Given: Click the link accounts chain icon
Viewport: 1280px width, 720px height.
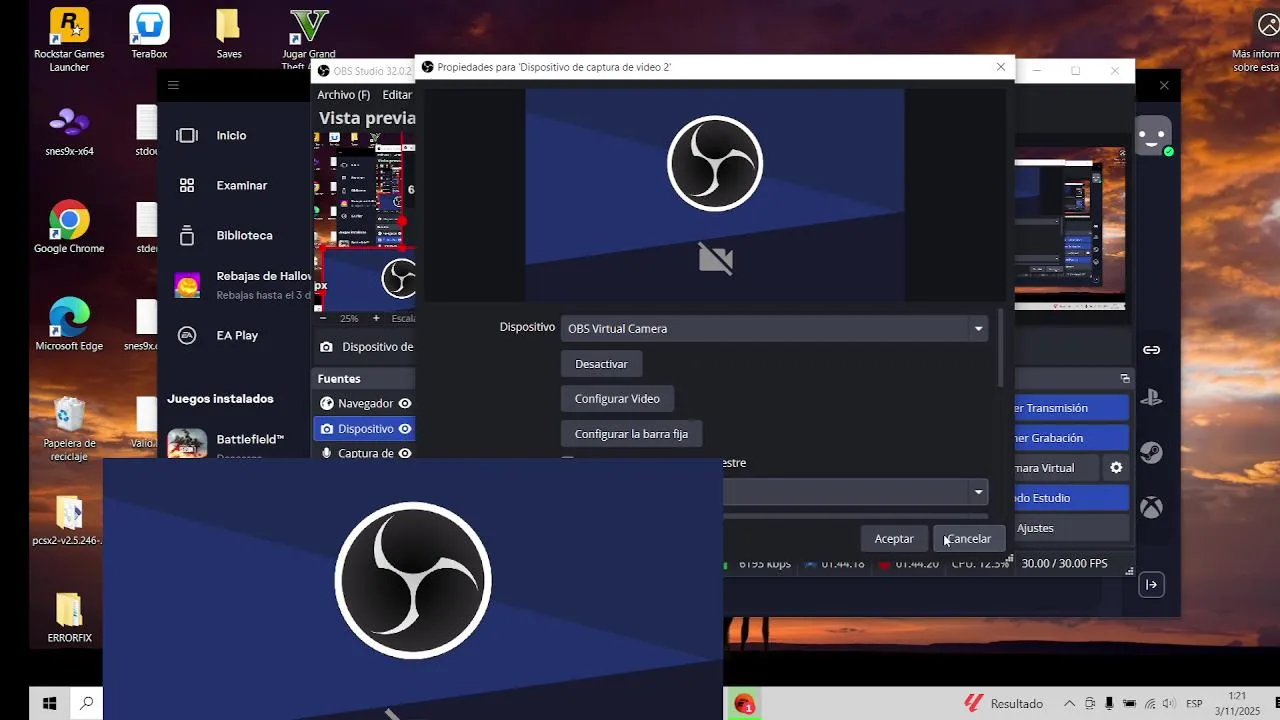Looking at the screenshot, I should (x=1152, y=350).
